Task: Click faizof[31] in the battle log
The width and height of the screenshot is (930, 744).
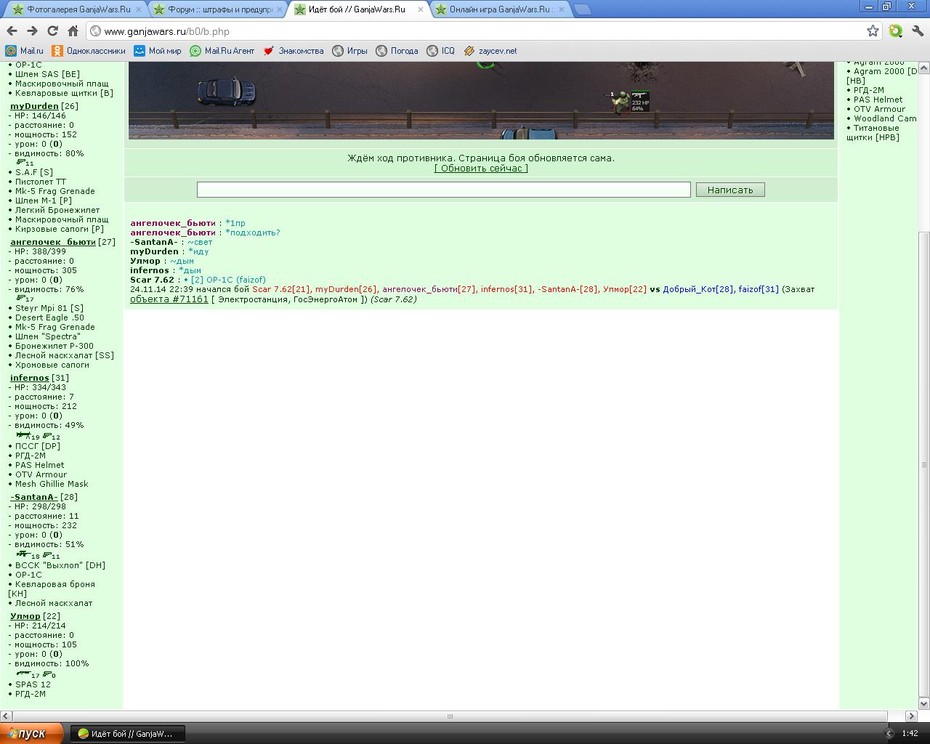Action: click(x=758, y=290)
